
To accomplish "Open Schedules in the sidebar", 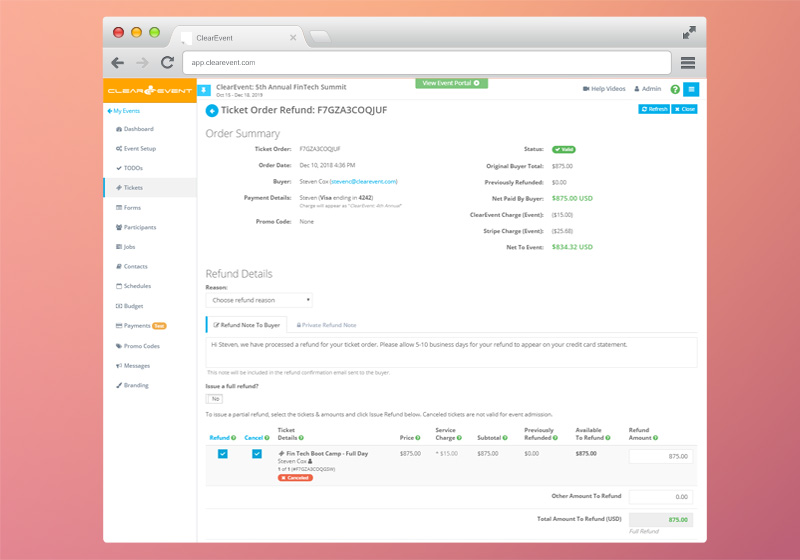I will coord(134,286).
